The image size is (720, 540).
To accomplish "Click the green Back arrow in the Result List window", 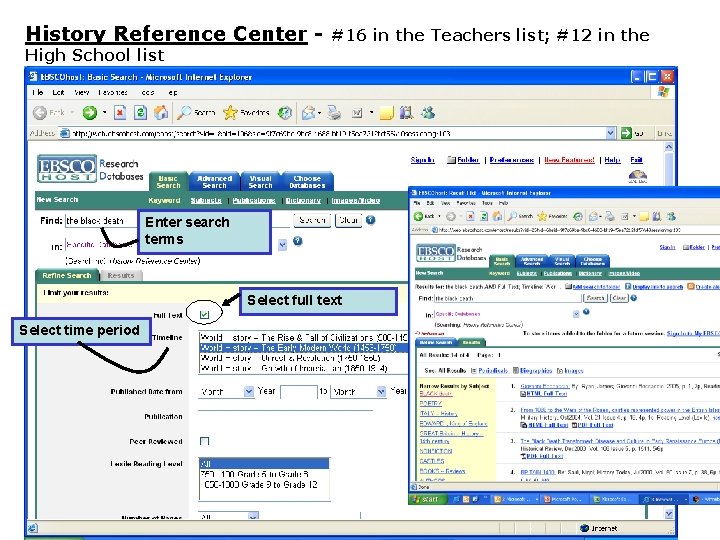I will click(x=418, y=216).
